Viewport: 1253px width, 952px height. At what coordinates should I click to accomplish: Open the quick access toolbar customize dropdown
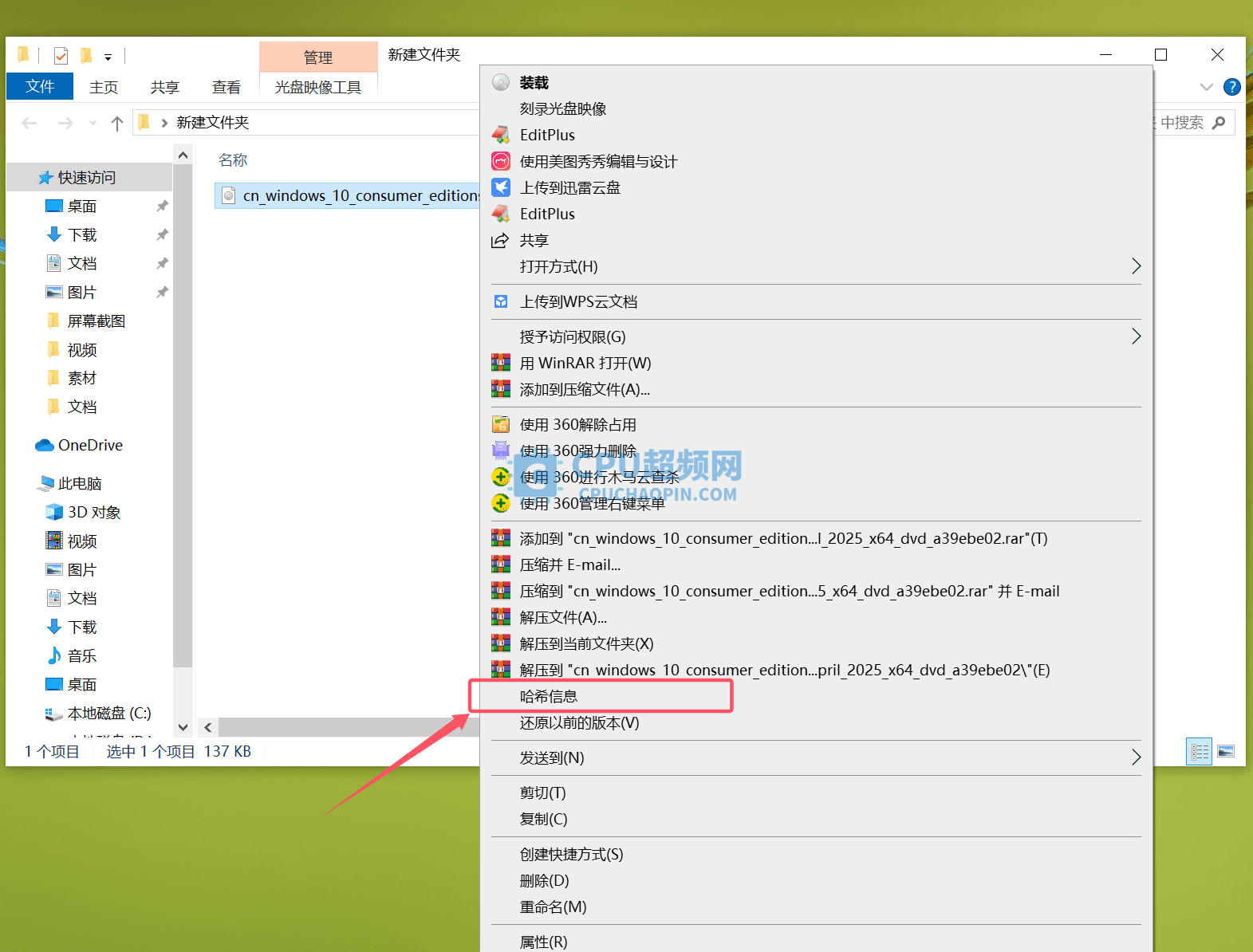pos(108,57)
